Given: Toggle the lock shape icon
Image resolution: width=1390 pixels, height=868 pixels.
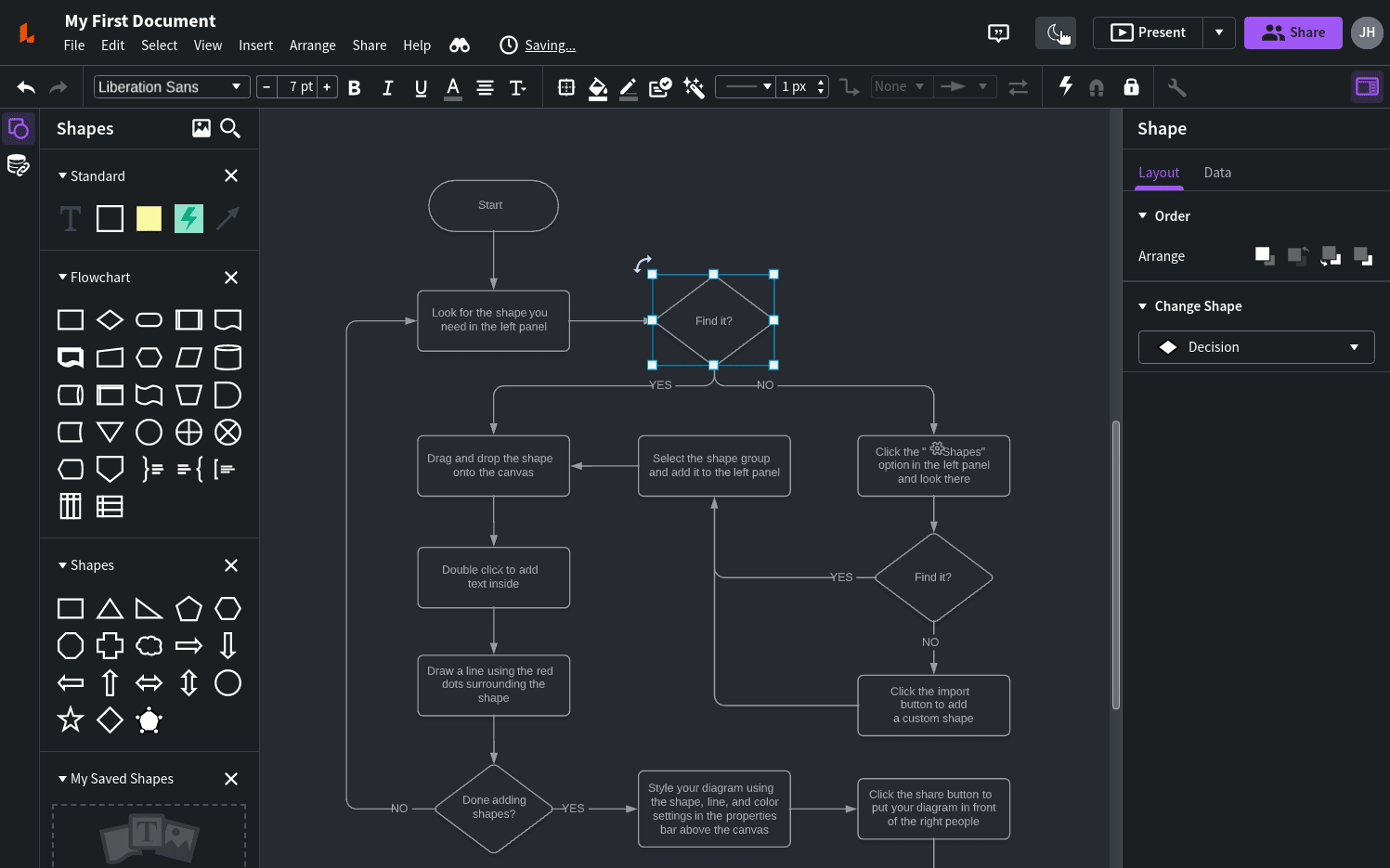Looking at the screenshot, I should (1131, 87).
